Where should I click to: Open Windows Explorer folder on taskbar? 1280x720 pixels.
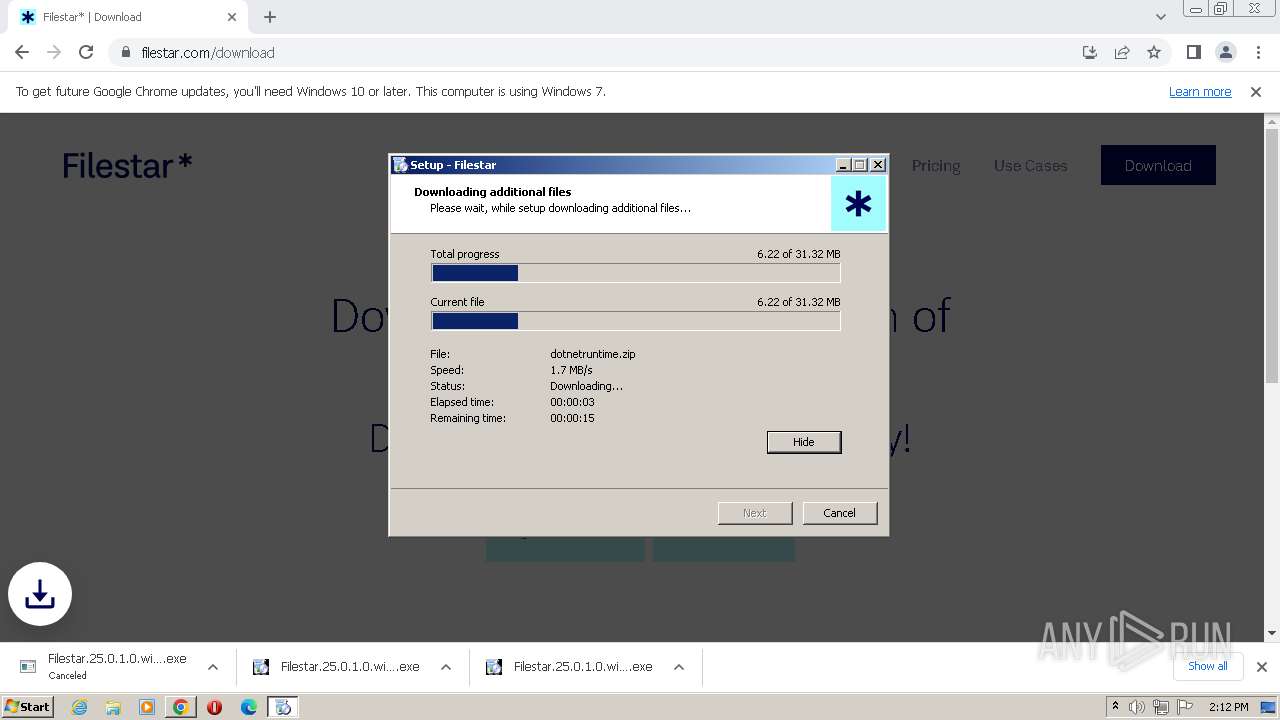click(x=113, y=707)
